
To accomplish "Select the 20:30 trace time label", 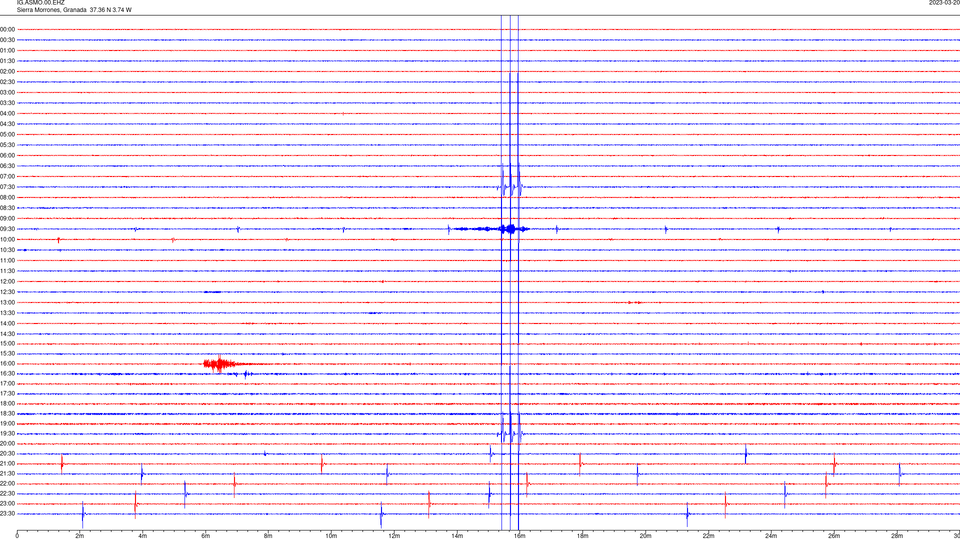I will (x=7, y=454).
